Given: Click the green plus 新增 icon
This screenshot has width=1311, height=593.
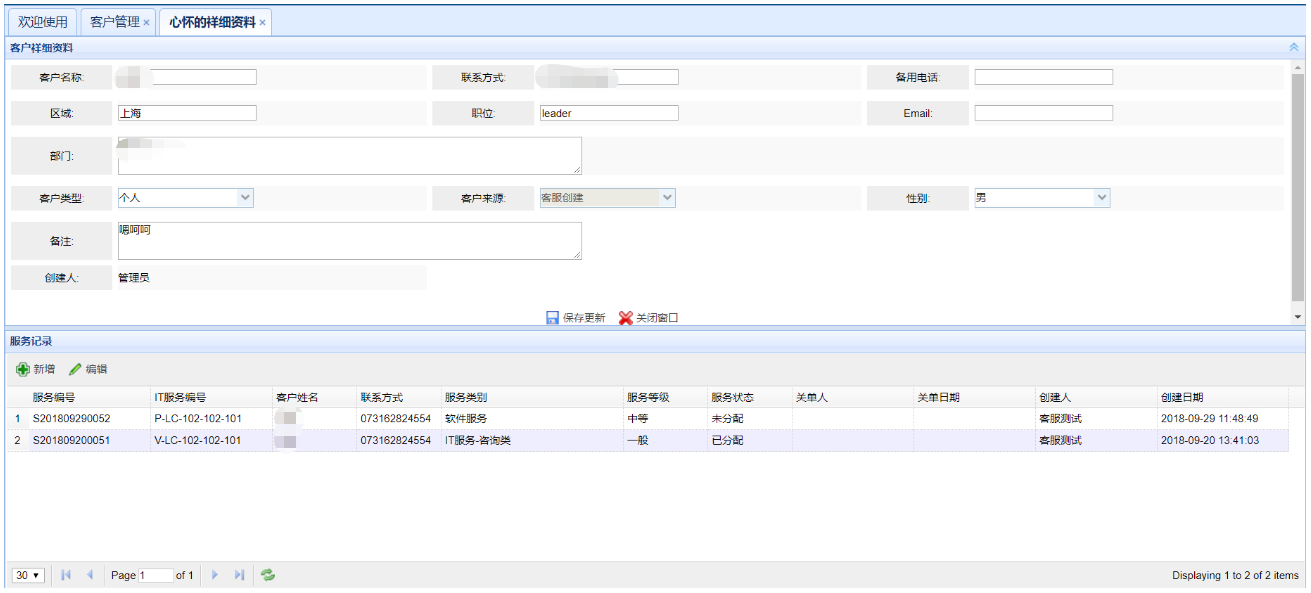Looking at the screenshot, I should pyautogui.click(x=23, y=370).
